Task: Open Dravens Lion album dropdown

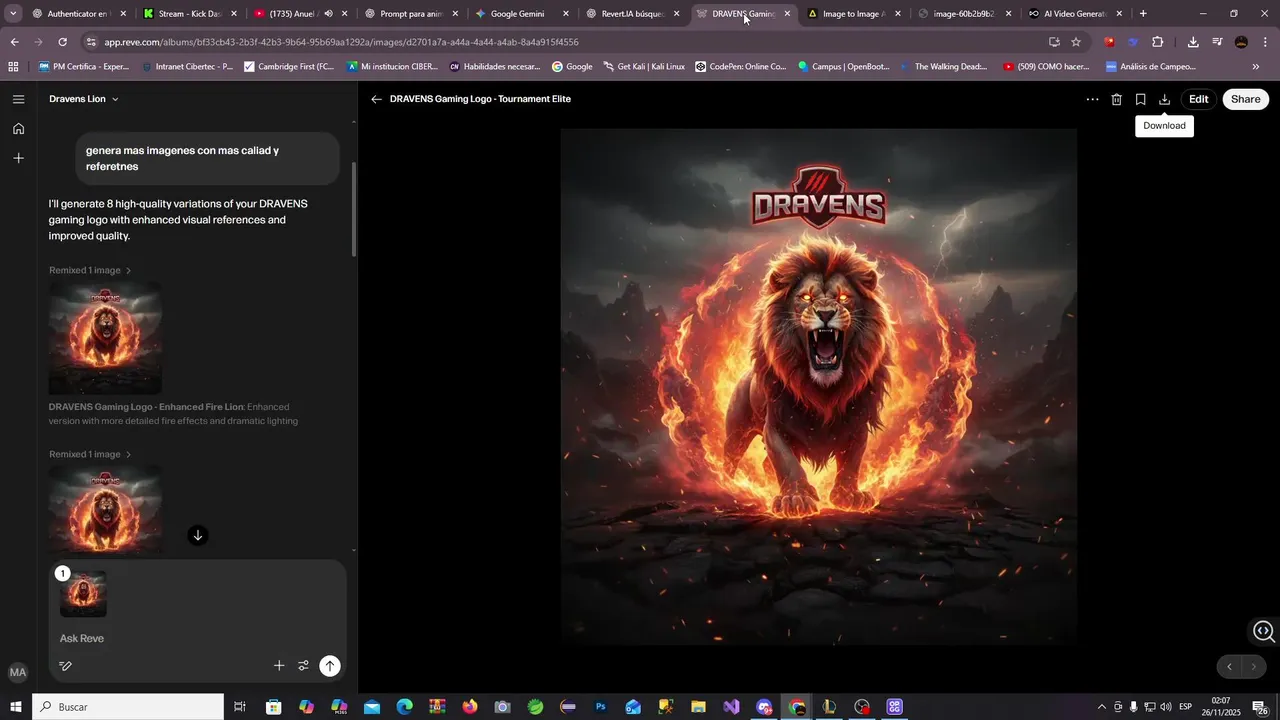Action: (84, 99)
